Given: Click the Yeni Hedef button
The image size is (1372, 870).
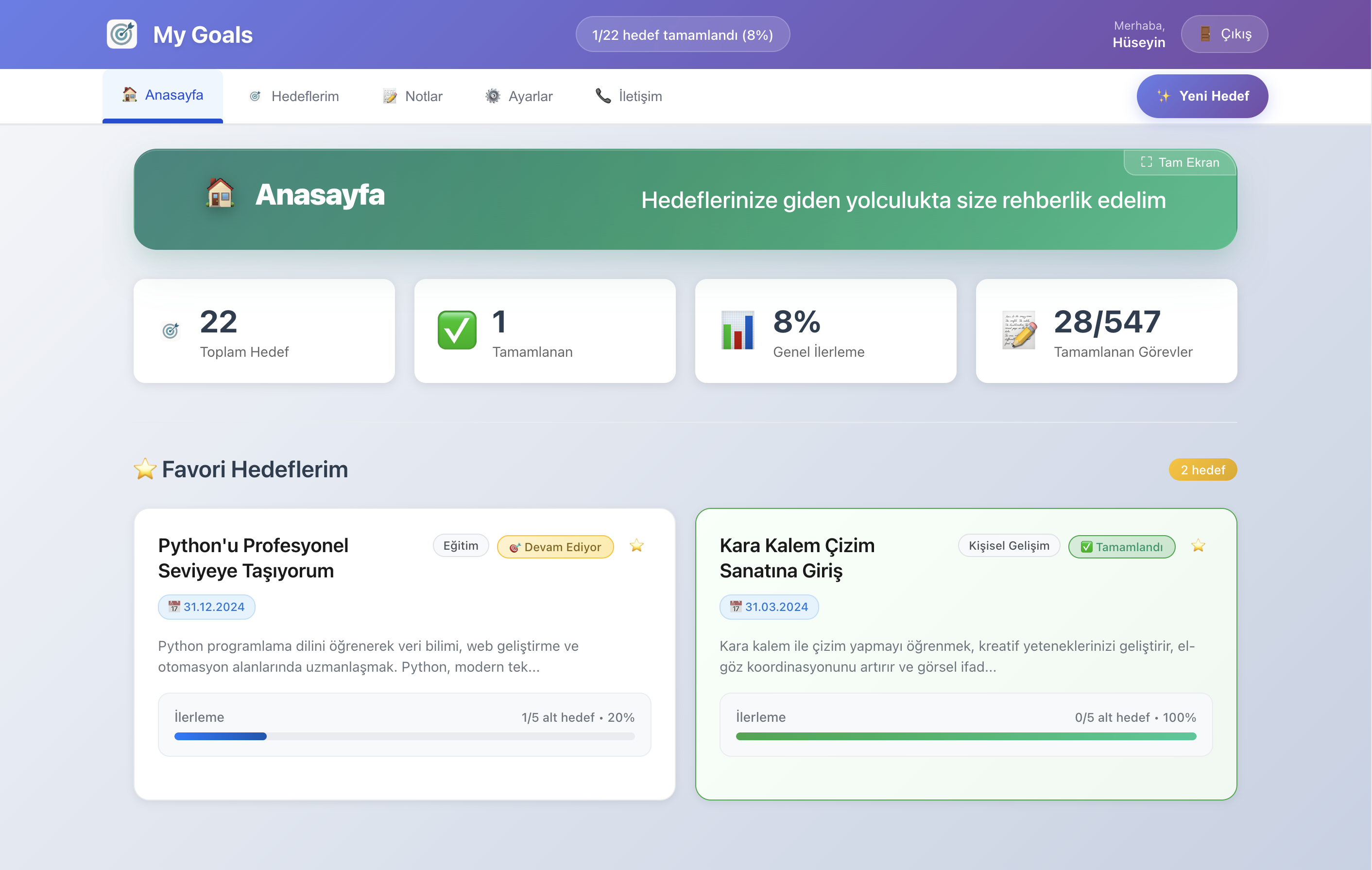Looking at the screenshot, I should click(1202, 96).
